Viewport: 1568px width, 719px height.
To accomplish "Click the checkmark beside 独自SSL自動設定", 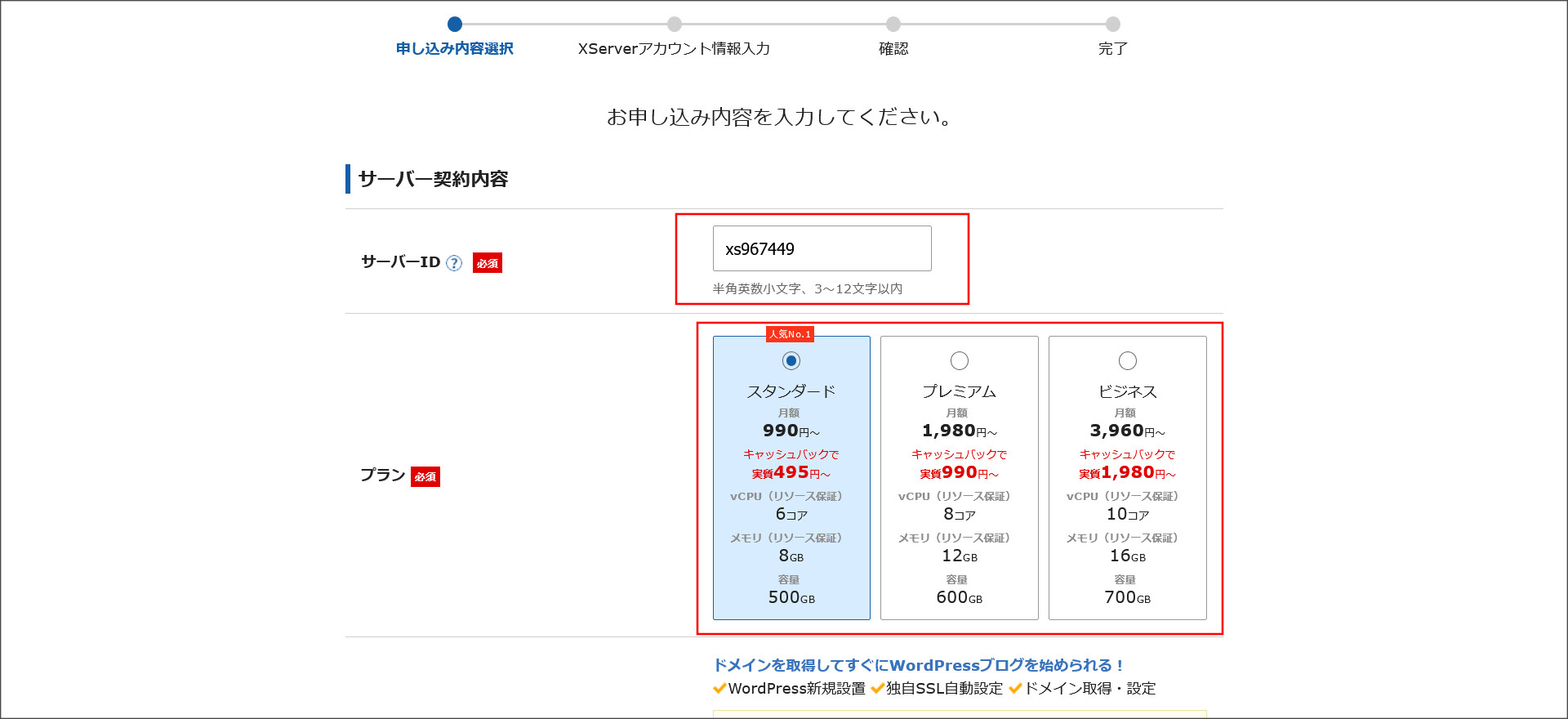I will (x=878, y=688).
